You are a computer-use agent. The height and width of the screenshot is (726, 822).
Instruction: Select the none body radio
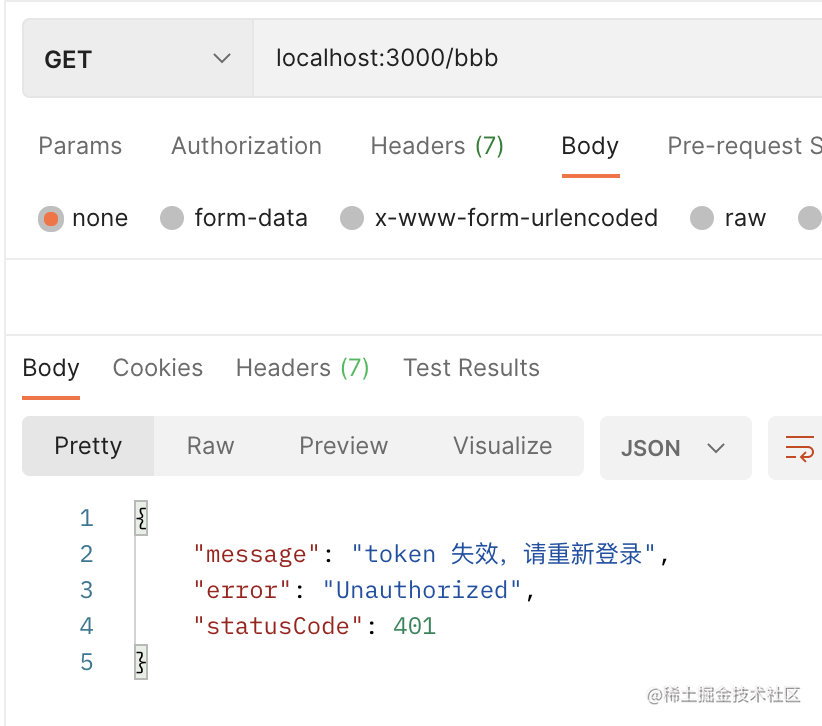pos(51,218)
